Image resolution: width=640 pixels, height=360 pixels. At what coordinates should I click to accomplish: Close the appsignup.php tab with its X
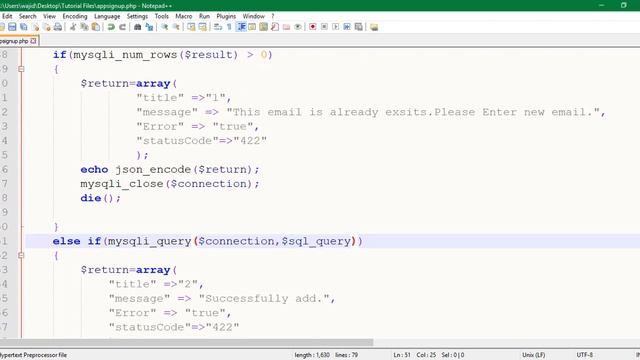point(33,41)
